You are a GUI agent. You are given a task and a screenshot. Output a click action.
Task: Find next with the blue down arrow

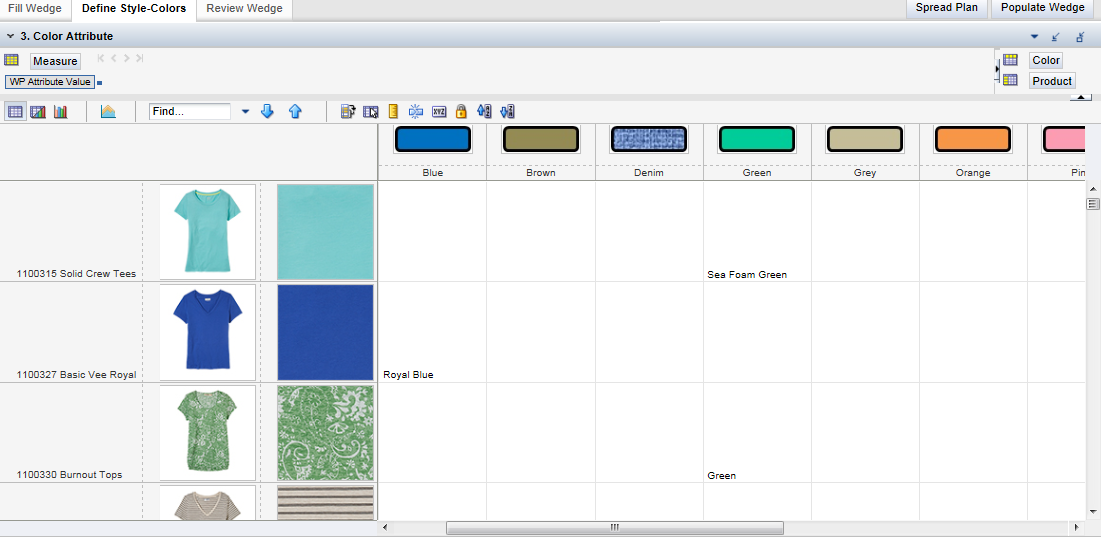267,111
